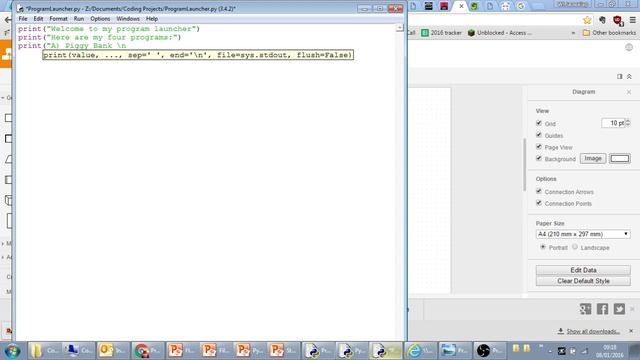The image size is (640, 360).
Task: Open the Paper Size A4 dropdown
Action: click(583, 234)
